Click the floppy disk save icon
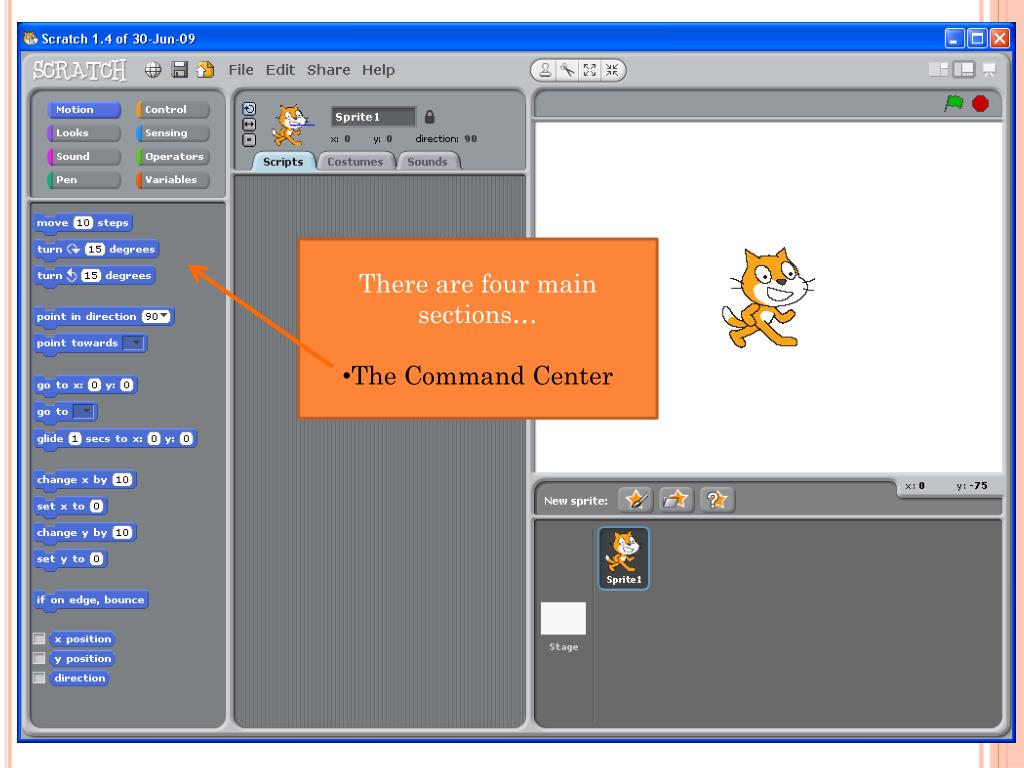Screen dimensions: 1024x768 tap(180, 70)
